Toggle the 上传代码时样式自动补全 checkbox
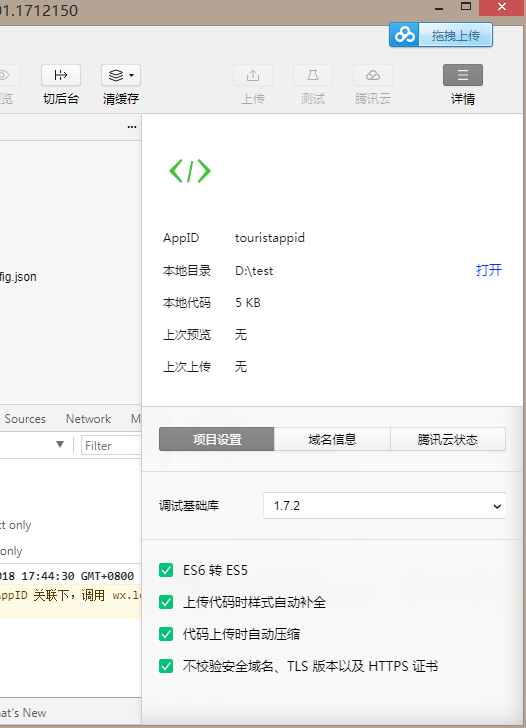The image size is (526, 728). click(166, 602)
